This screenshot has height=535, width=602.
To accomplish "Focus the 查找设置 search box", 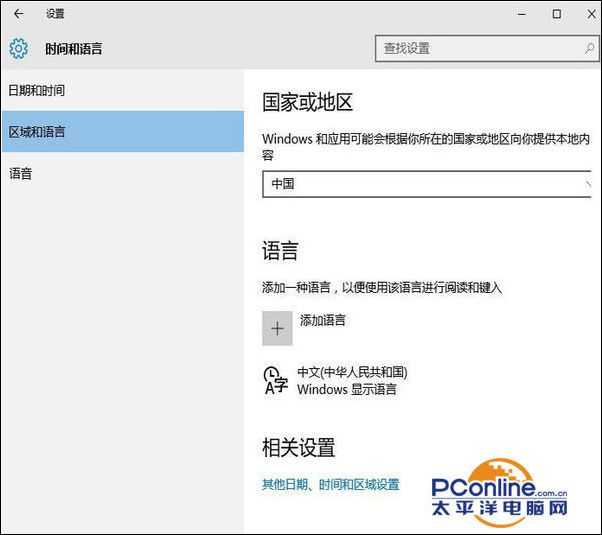I will click(484, 48).
